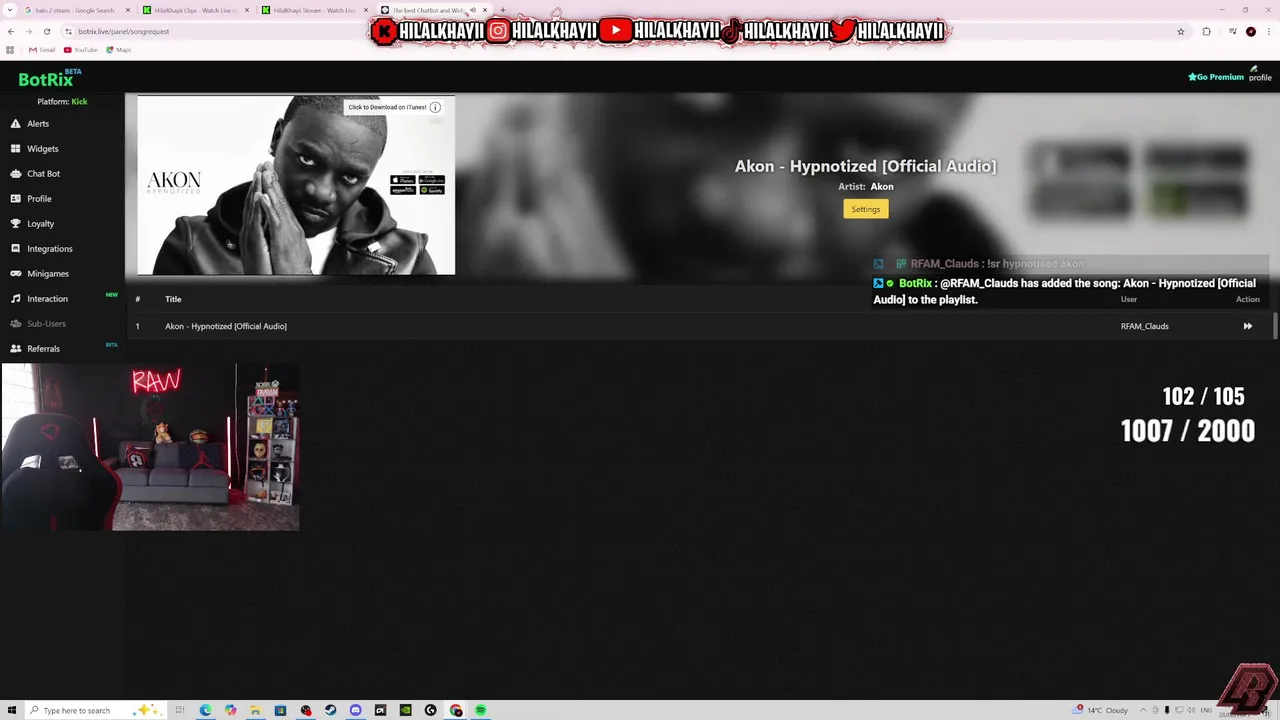The height and width of the screenshot is (720, 1280).
Task: Click the browser forward arrow
Action: [28, 31]
